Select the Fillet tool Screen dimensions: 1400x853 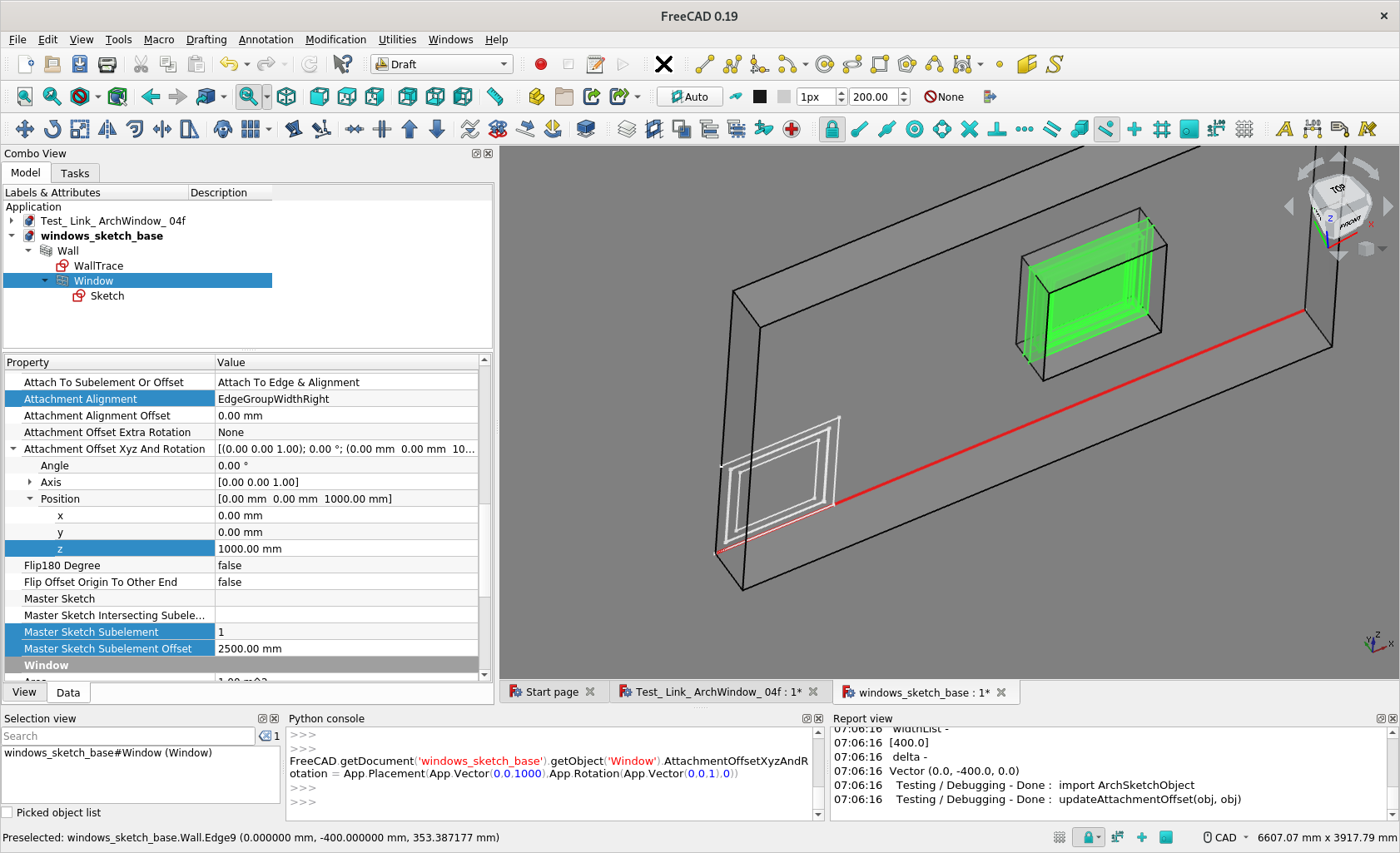pyautogui.click(x=759, y=64)
